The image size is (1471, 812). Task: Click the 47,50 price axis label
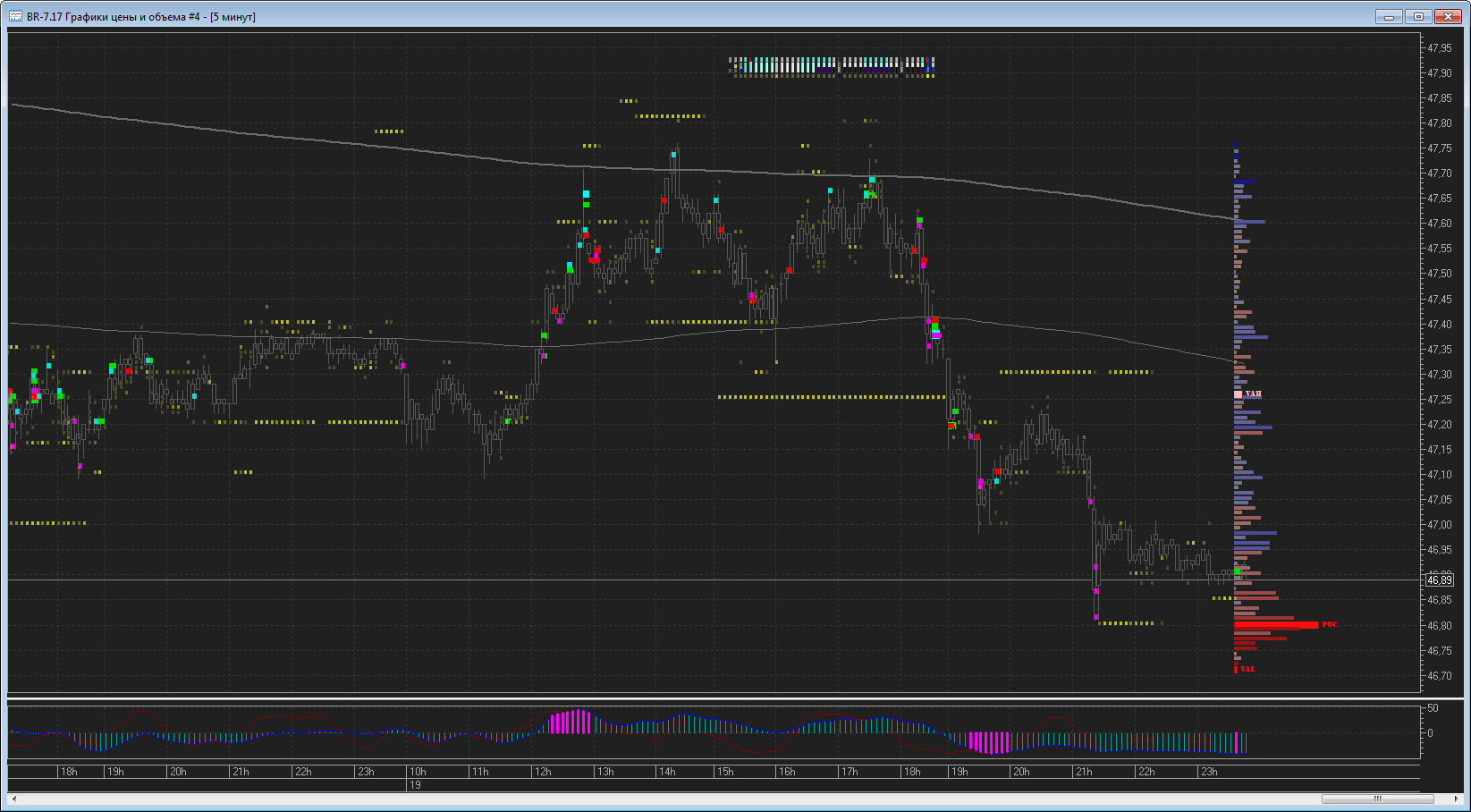pos(1440,274)
